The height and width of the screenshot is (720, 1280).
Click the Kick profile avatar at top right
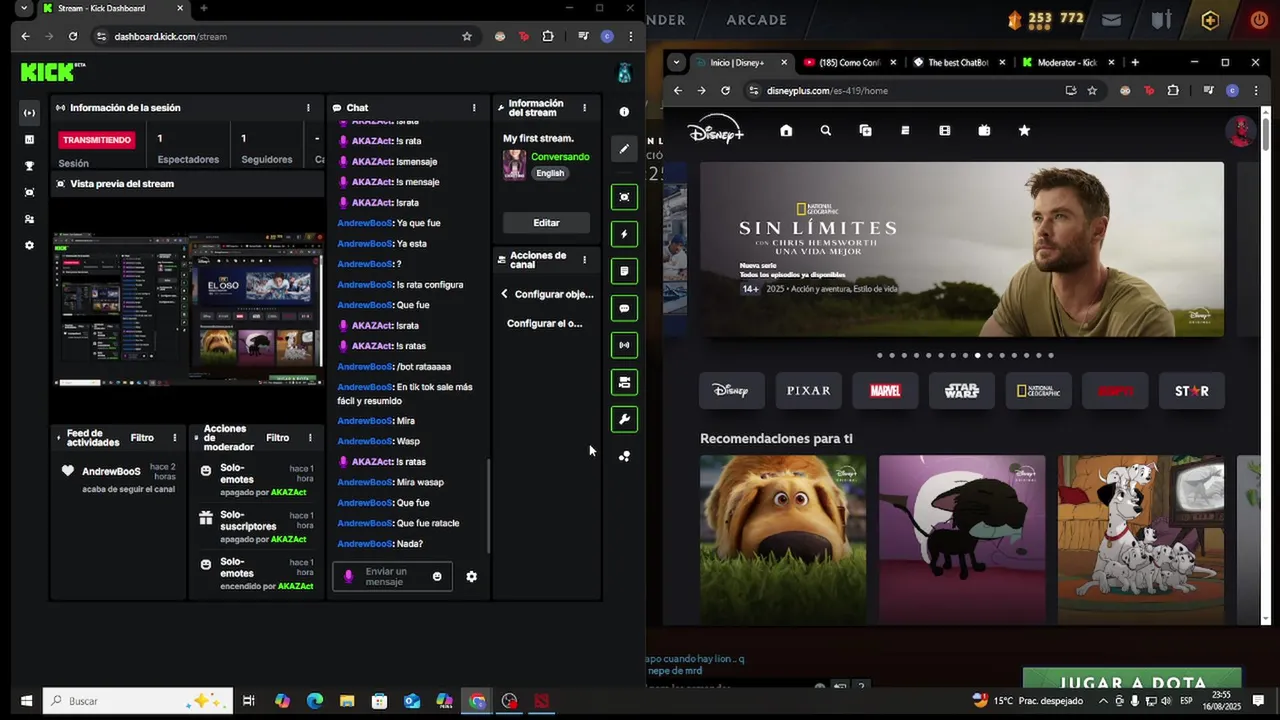[x=624, y=73]
